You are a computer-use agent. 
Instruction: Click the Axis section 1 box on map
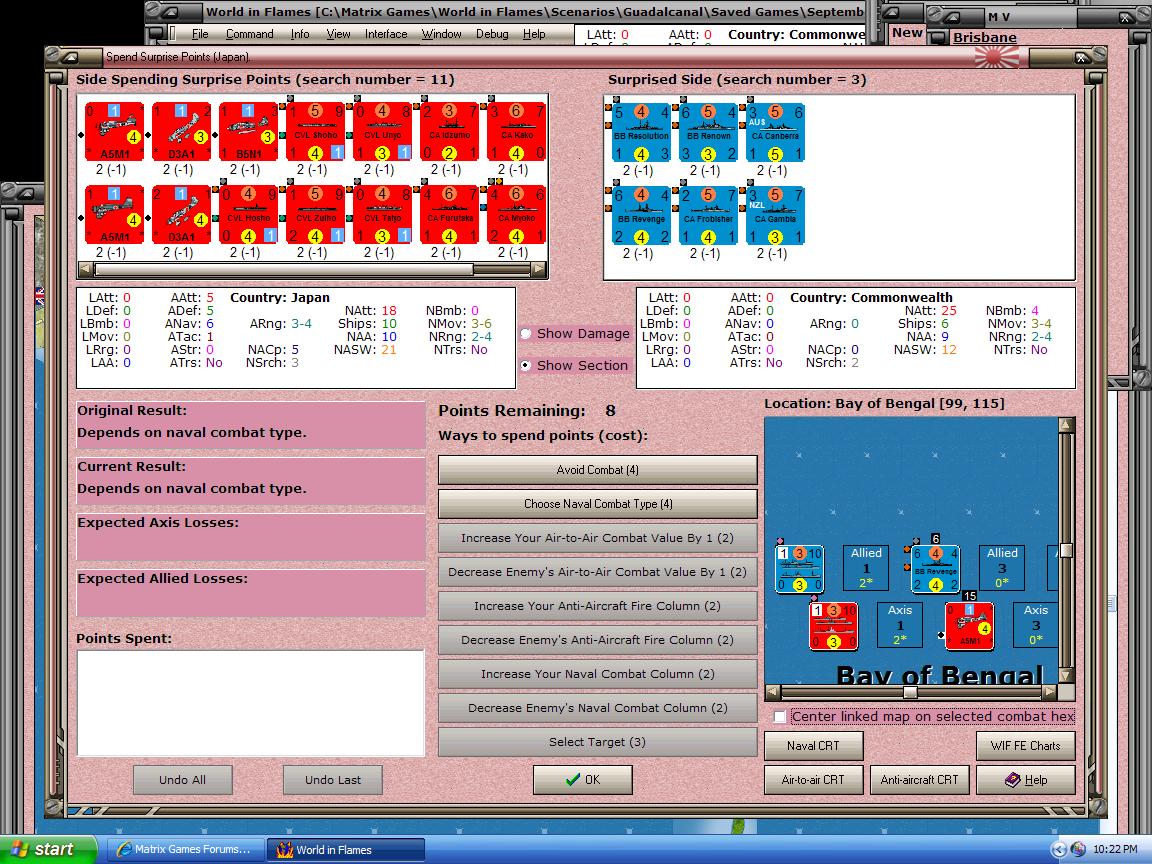[900, 624]
